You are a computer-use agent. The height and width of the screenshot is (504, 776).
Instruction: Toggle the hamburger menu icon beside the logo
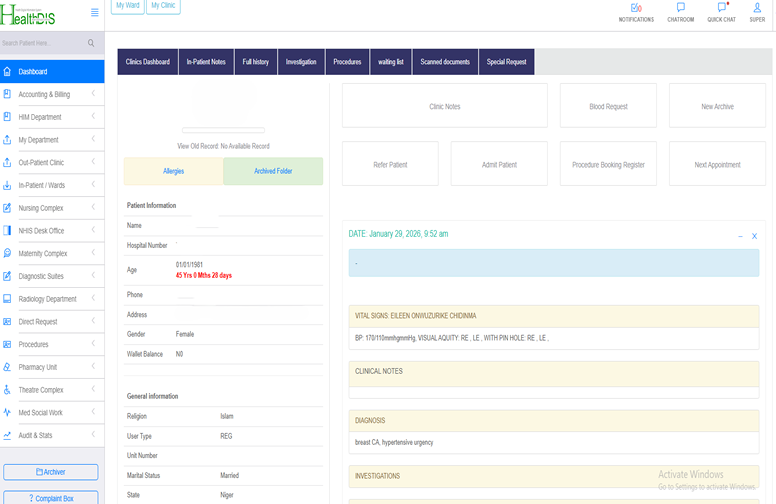(x=94, y=12)
